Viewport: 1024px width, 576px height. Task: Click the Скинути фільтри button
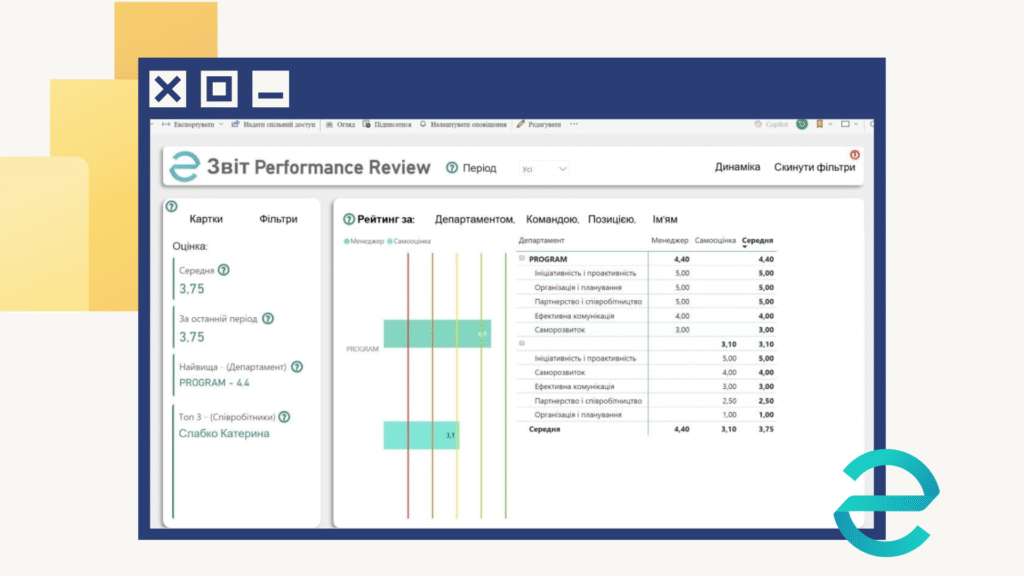814,168
